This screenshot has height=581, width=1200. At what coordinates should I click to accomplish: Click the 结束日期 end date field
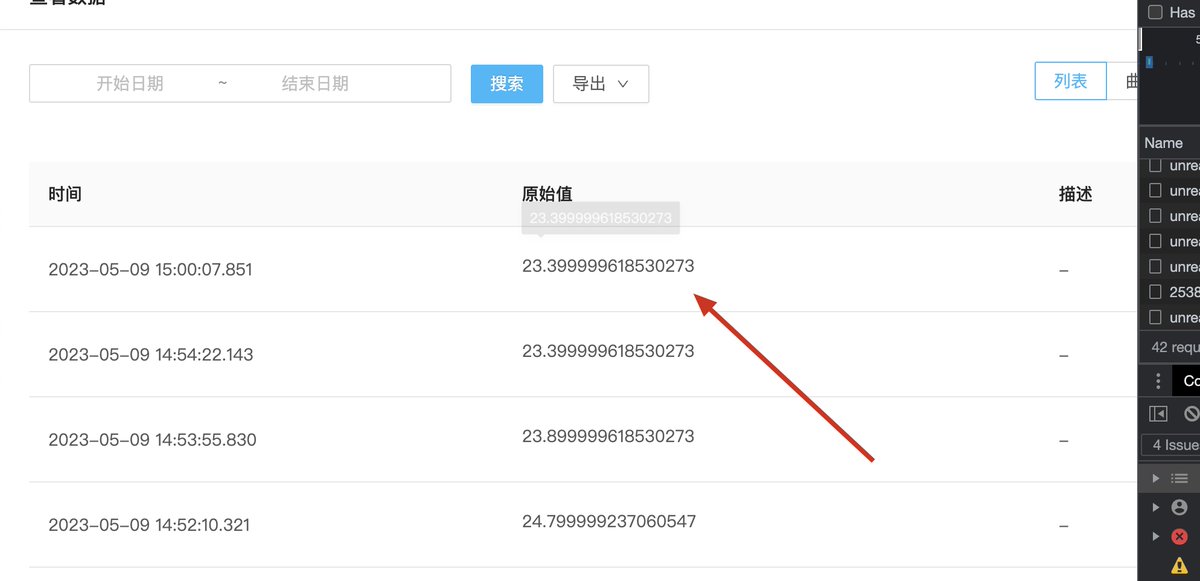point(315,84)
